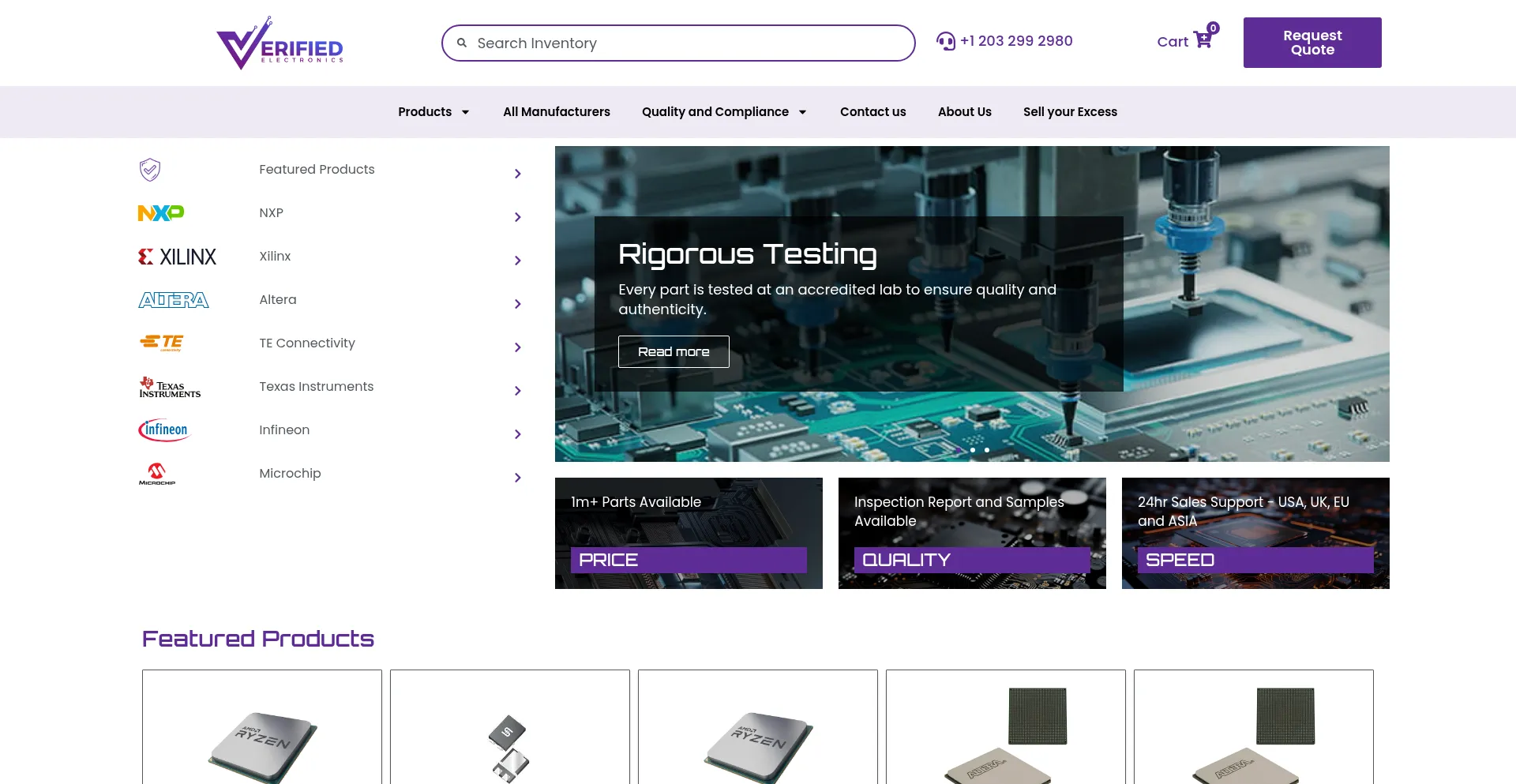1516x784 pixels.
Task: Click the Featured Products shield icon
Action: tap(150, 170)
